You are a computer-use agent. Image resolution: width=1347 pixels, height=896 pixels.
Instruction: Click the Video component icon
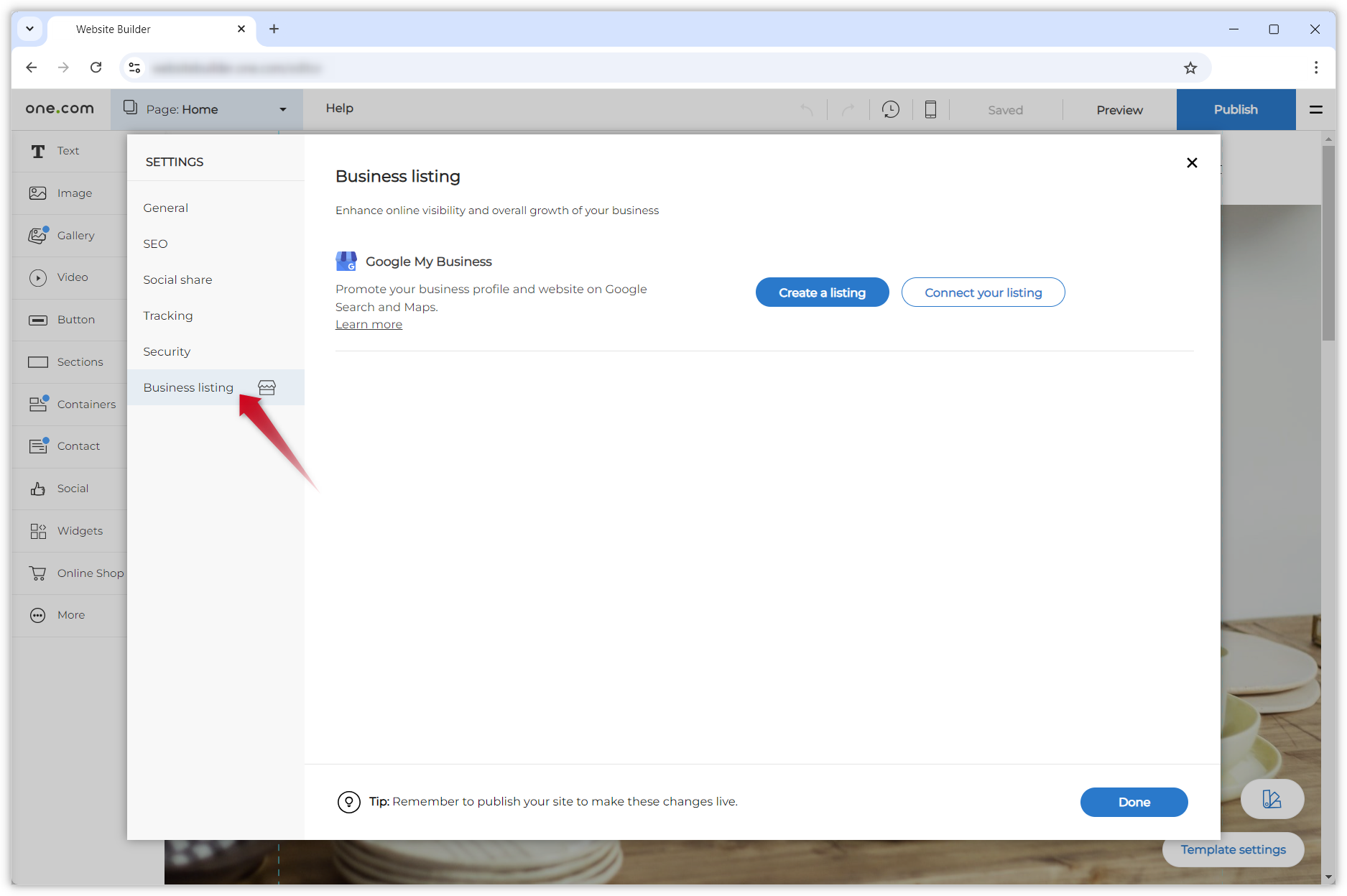(38, 278)
